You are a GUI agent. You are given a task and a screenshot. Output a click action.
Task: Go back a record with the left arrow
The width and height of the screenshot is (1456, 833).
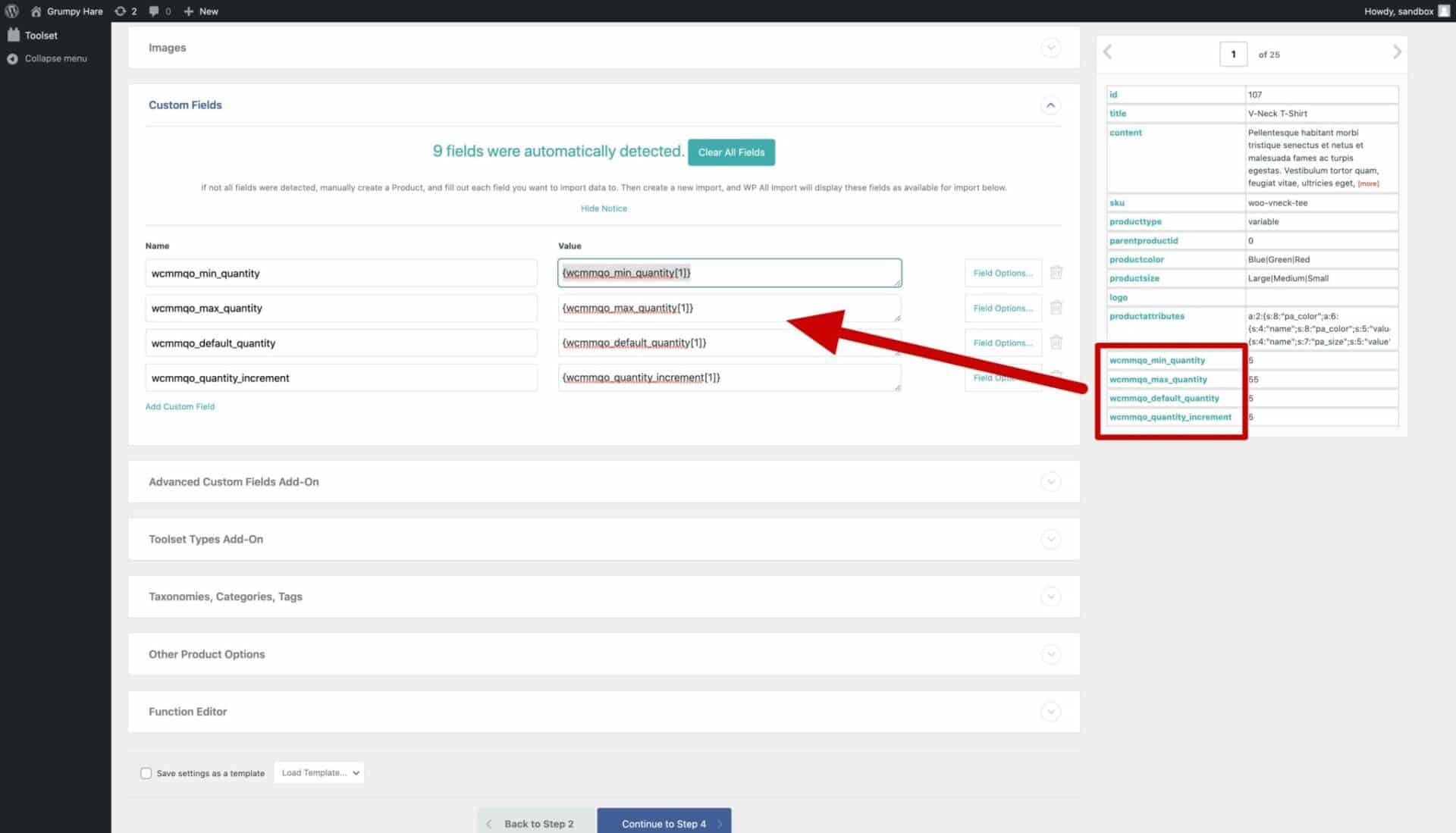[1107, 52]
